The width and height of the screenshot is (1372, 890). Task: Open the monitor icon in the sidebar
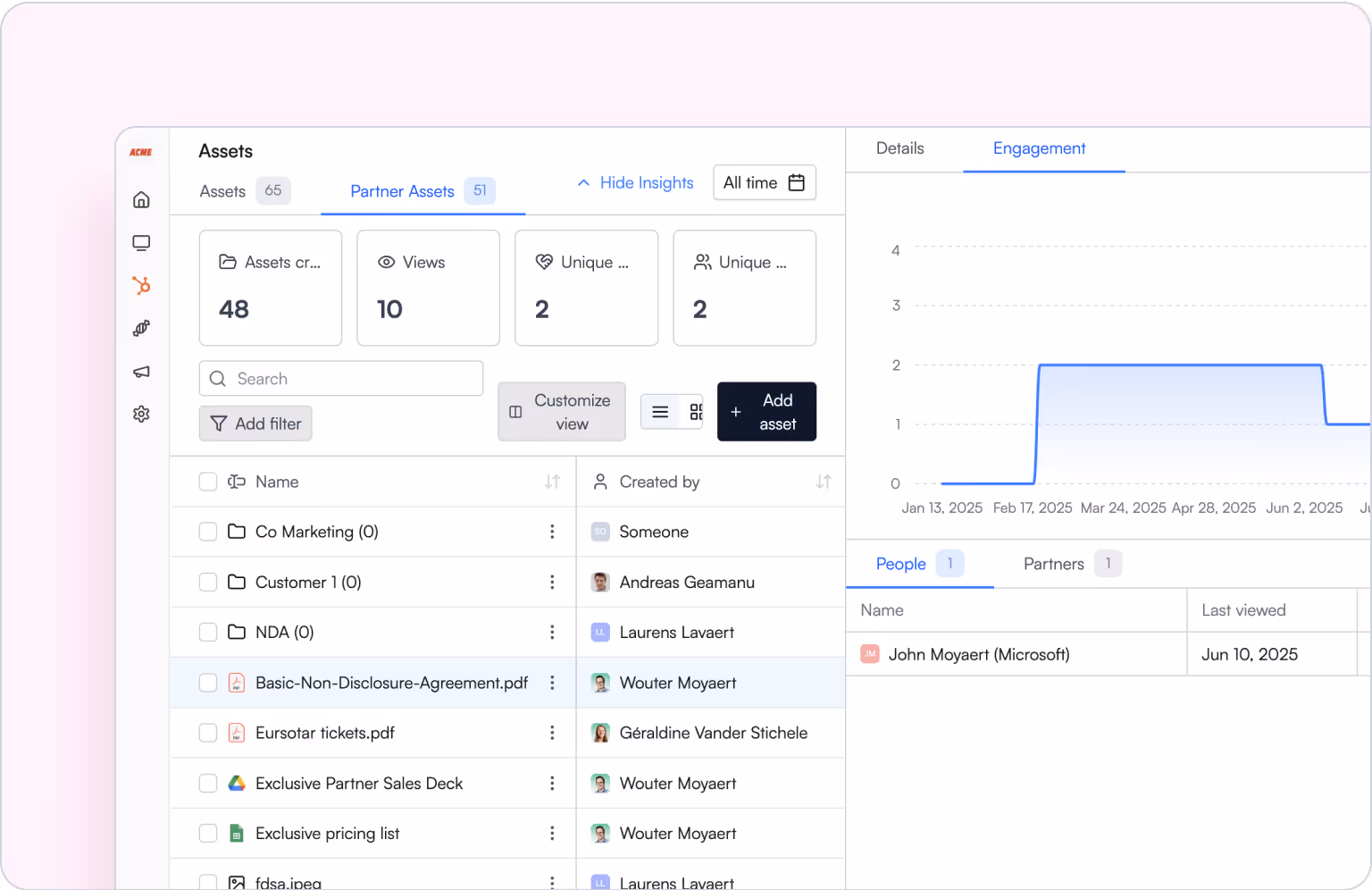pos(141,243)
